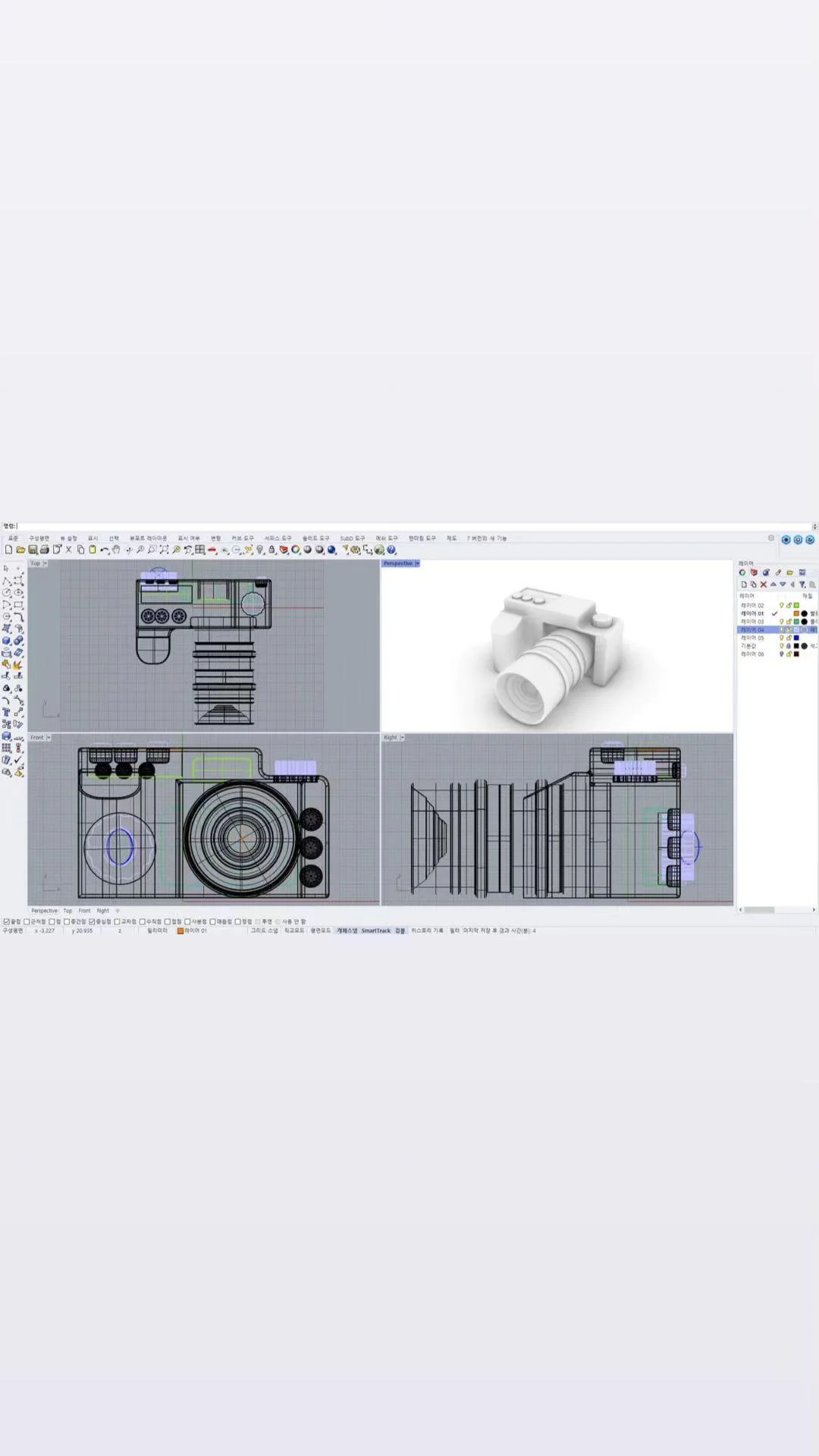
Task: Click New Layer icon in layer panel
Action: click(x=744, y=585)
